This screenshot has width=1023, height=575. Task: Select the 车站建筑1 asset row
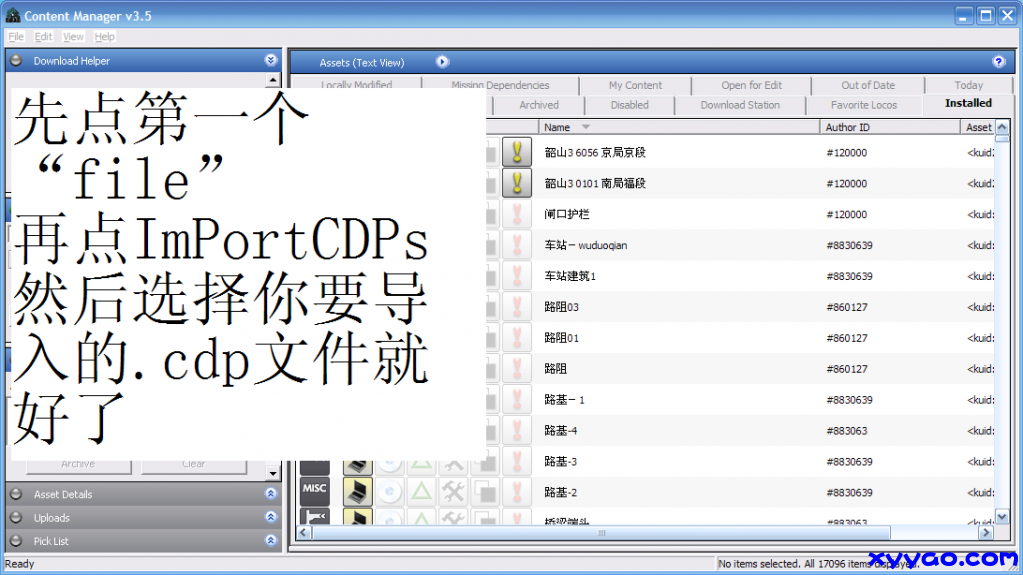pyautogui.click(x=571, y=276)
